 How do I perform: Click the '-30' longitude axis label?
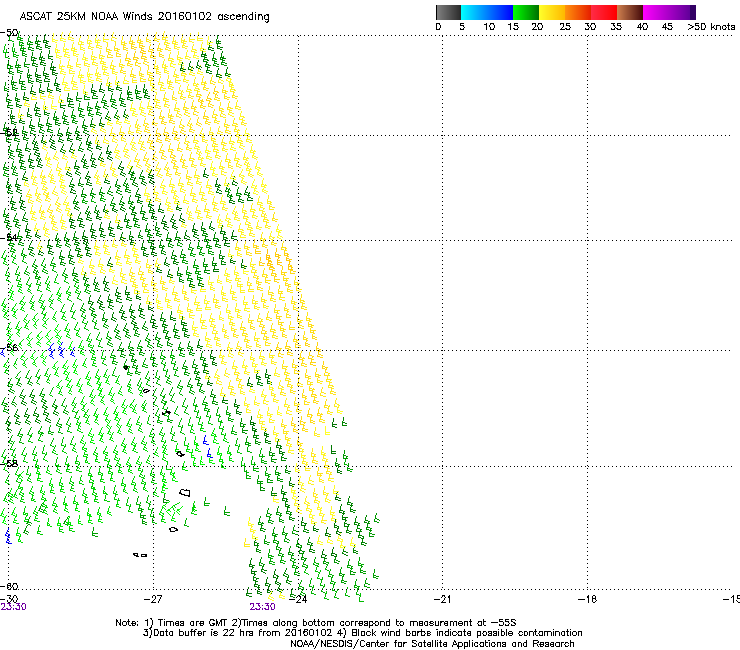point(9,599)
